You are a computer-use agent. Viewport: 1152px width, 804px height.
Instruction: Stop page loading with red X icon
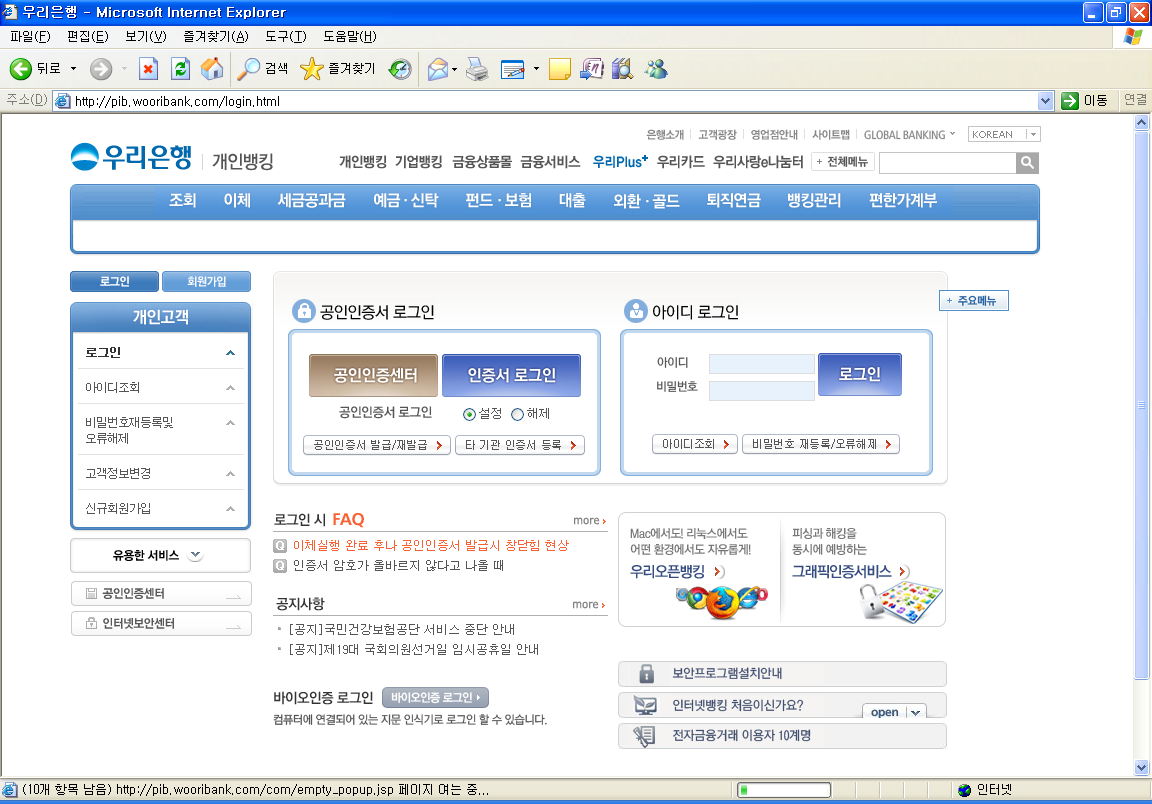coord(148,69)
